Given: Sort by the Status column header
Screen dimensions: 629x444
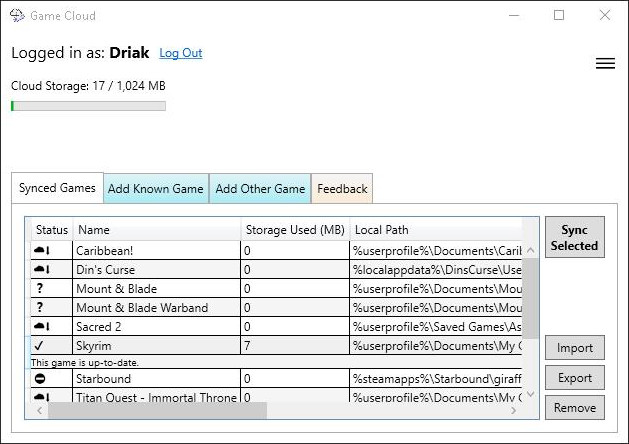Looking at the screenshot, I should pos(52,230).
